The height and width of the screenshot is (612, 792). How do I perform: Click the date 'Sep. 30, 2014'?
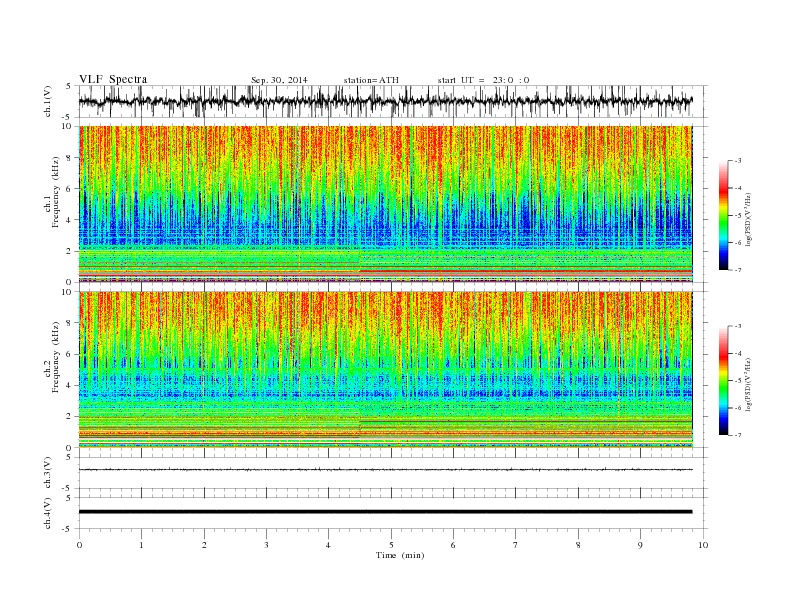click(279, 80)
